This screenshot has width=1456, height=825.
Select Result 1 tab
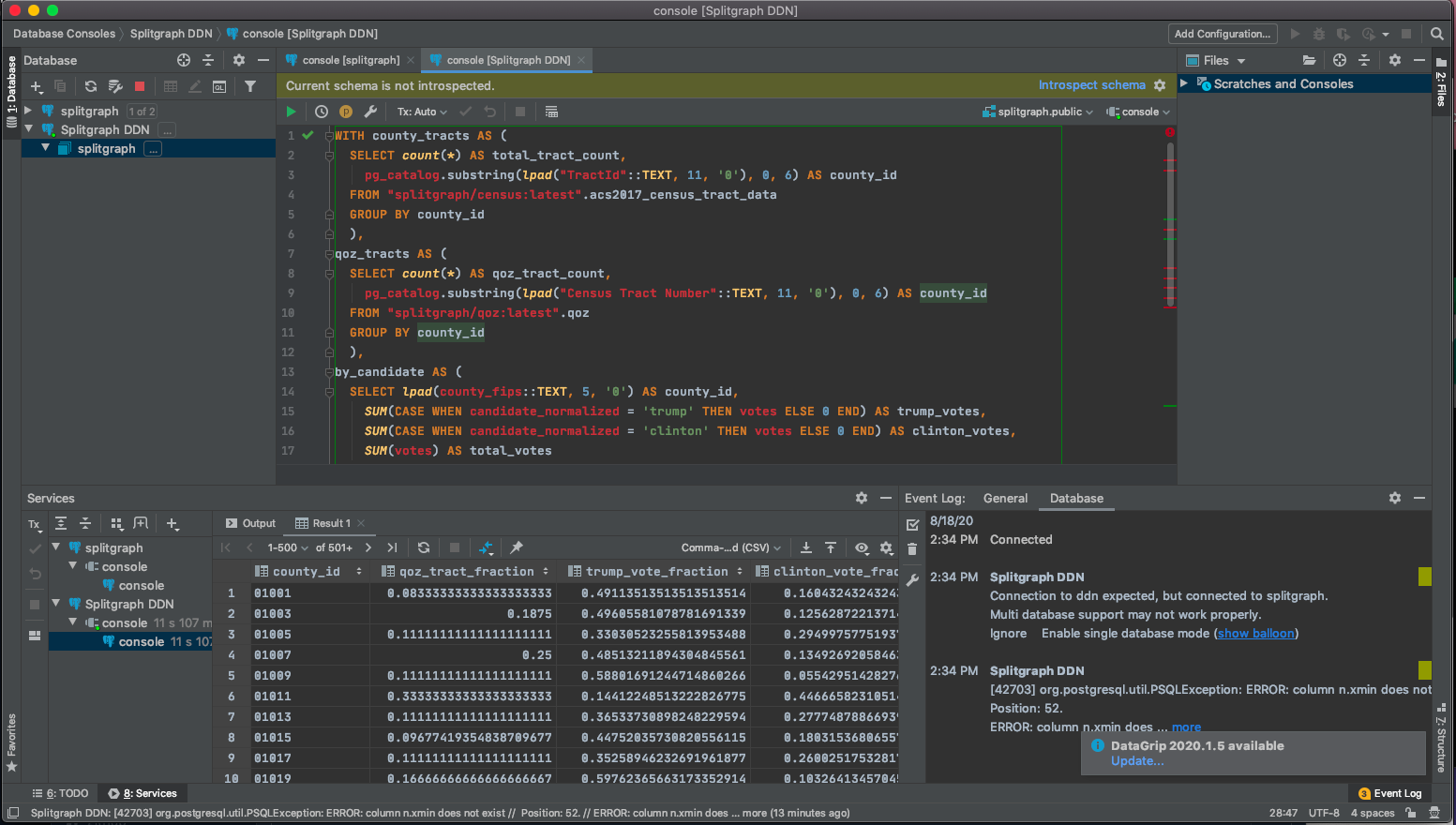click(331, 523)
